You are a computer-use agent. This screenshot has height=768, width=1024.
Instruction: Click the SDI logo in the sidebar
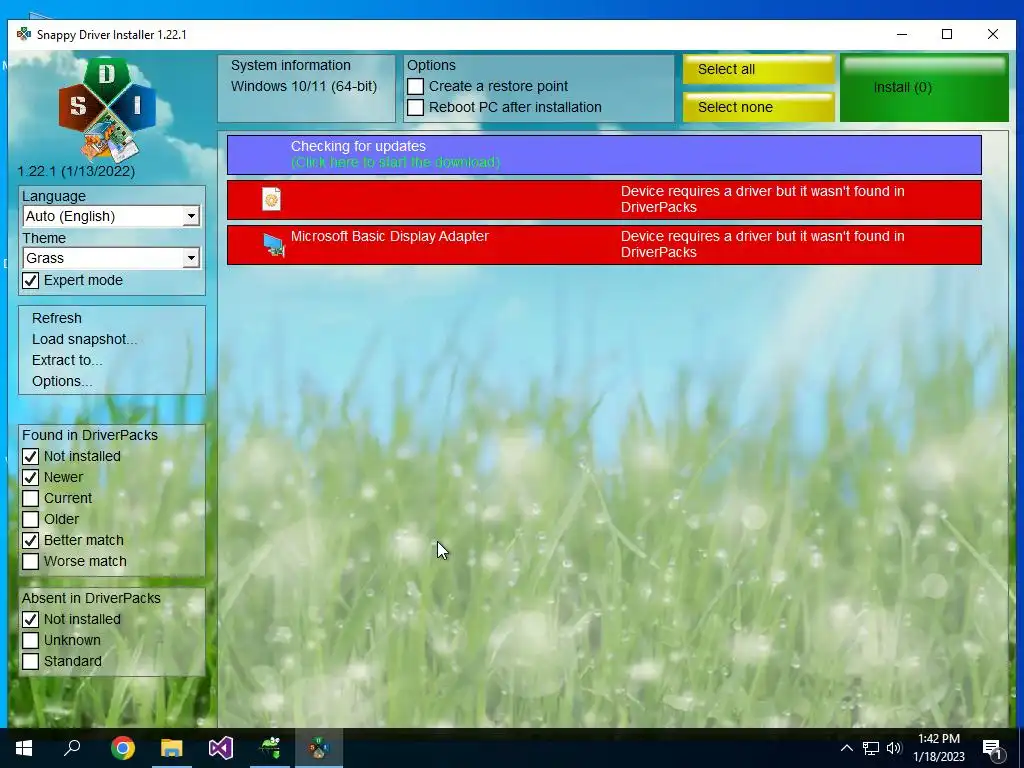tap(107, 109)
